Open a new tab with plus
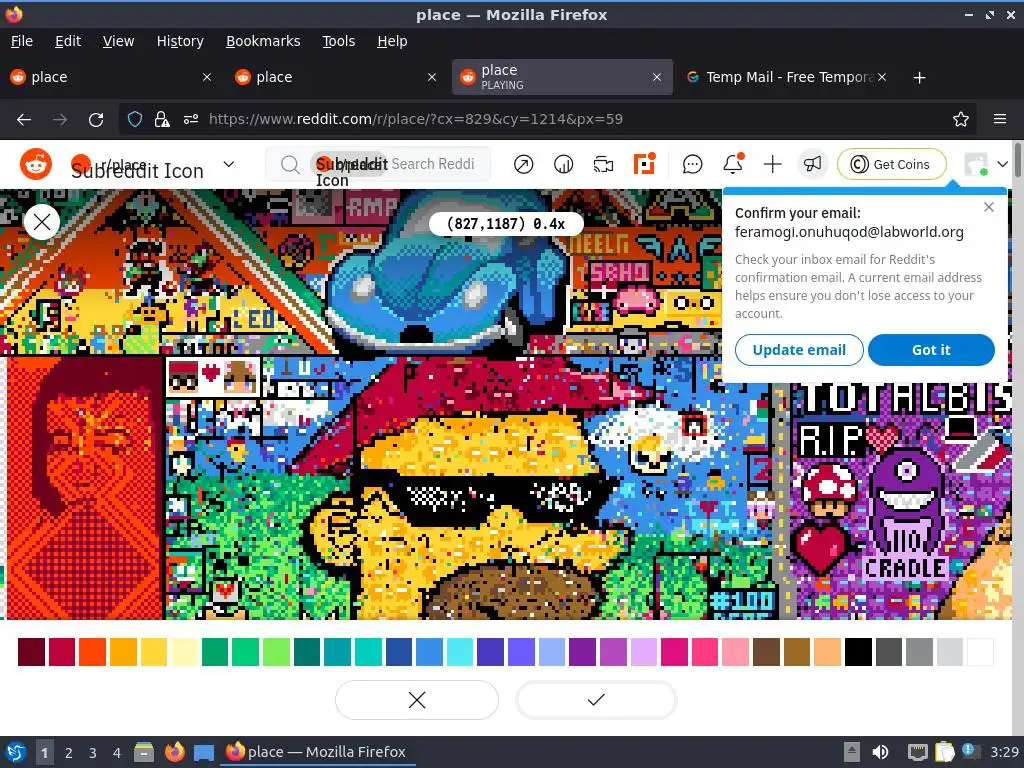1024x768 pixels. [x=920, y=78]
